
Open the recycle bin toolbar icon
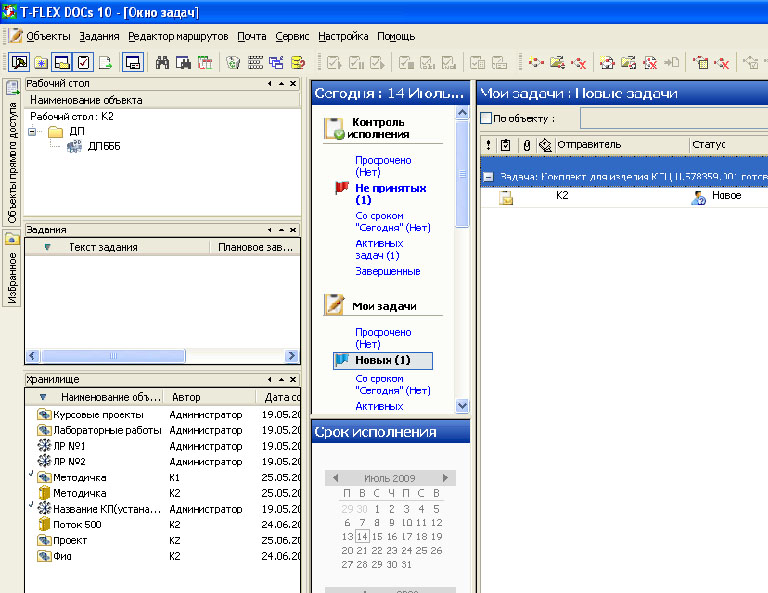[233, 62]
